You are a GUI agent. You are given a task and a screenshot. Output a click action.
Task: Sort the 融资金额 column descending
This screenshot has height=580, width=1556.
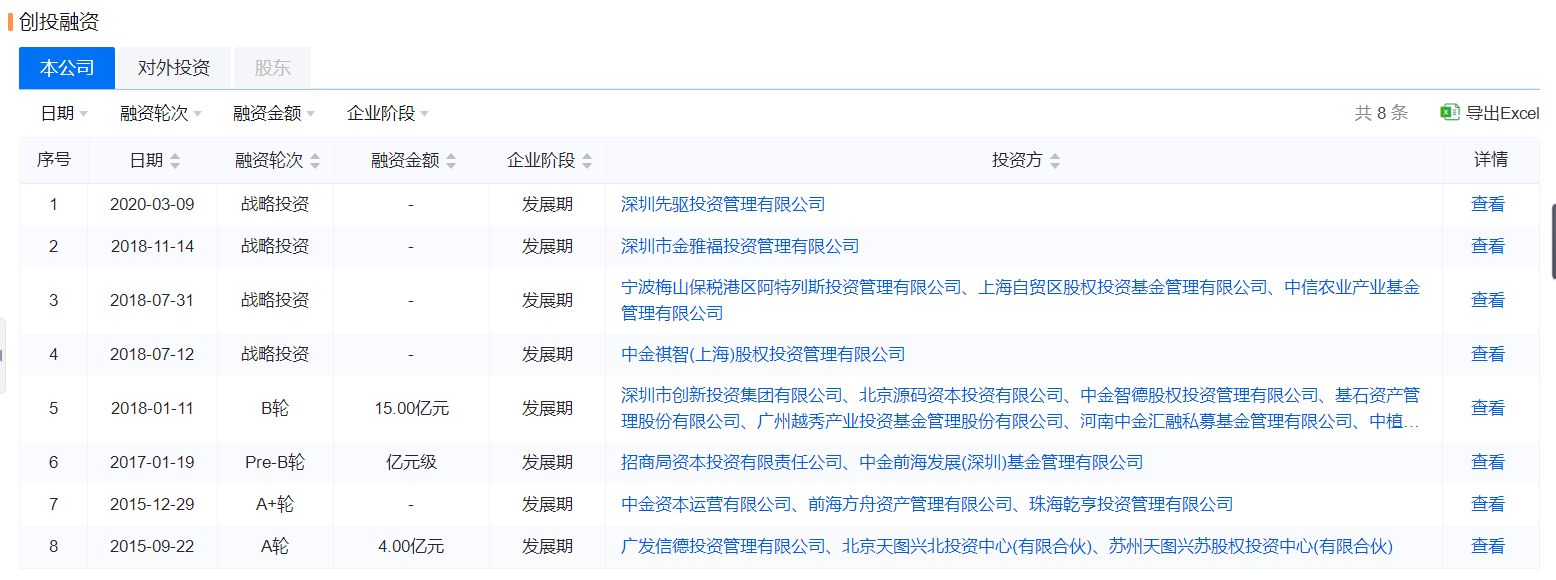point(452,165)
